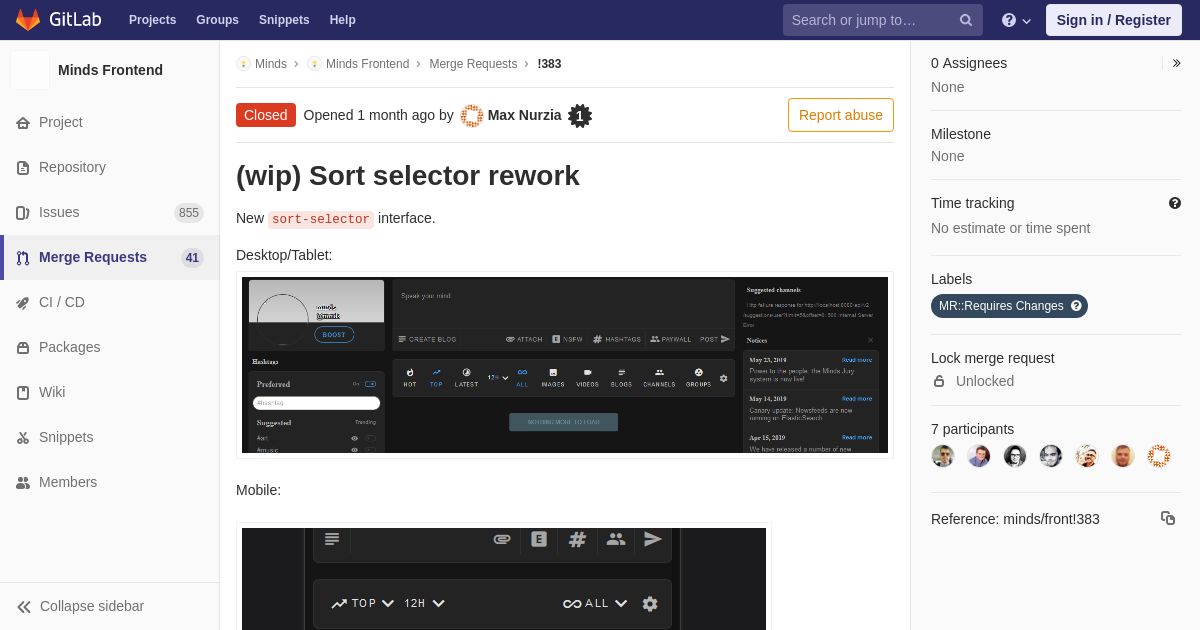
Task: Focus the Search or jump to field
Action: point(883,20)
